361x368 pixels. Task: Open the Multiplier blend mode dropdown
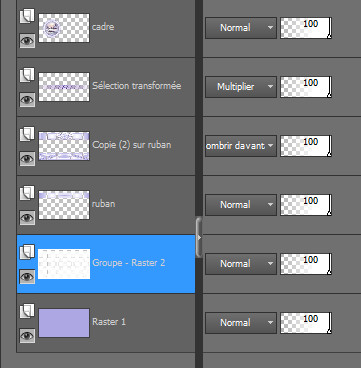[x=241, y=87]
